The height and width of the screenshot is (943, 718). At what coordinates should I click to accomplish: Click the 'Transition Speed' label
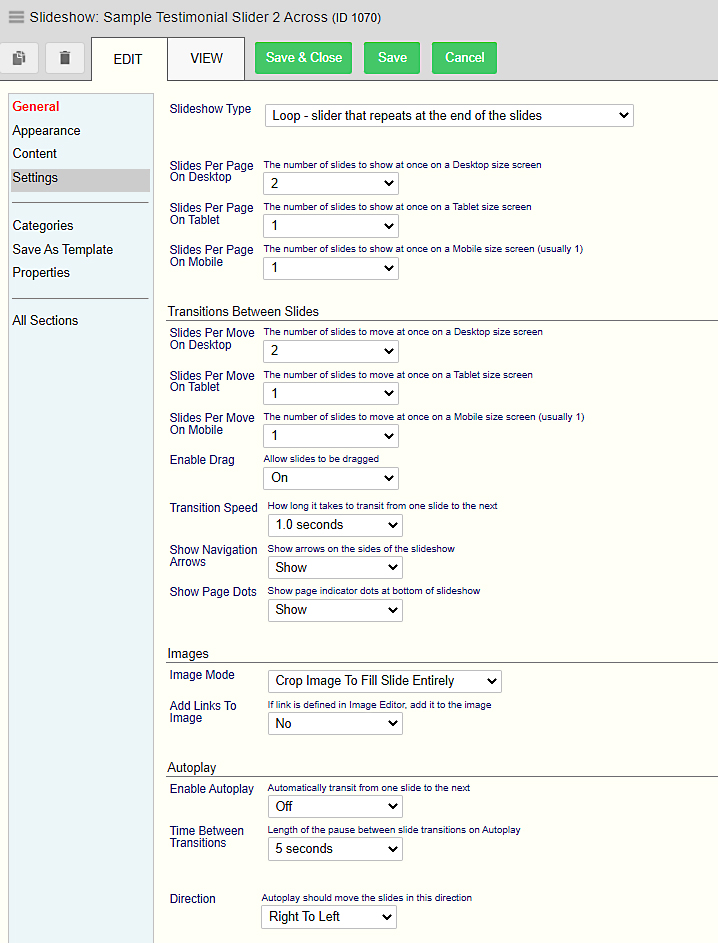[213, 508]
